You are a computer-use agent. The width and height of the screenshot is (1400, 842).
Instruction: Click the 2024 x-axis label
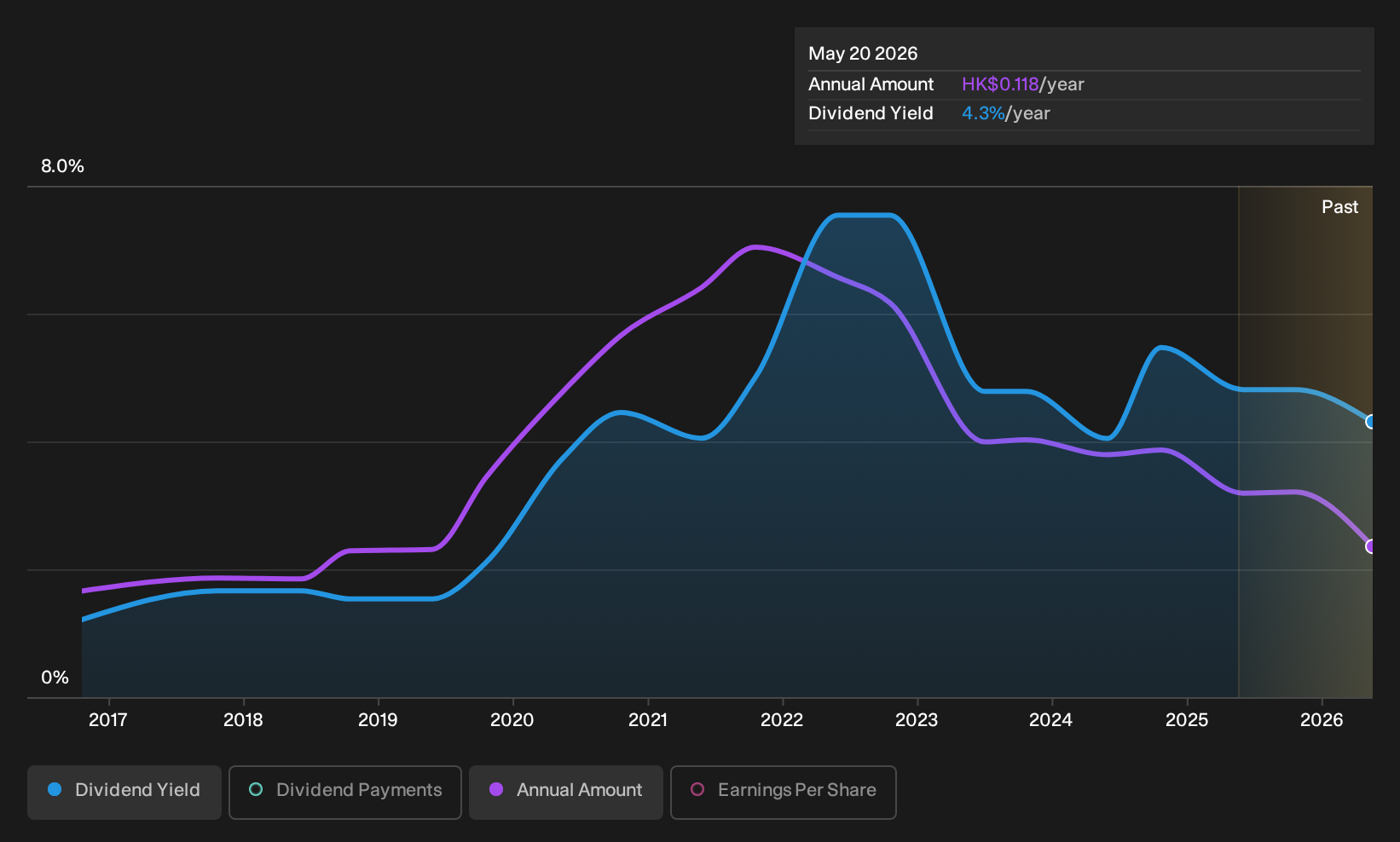click(1051, 720)
